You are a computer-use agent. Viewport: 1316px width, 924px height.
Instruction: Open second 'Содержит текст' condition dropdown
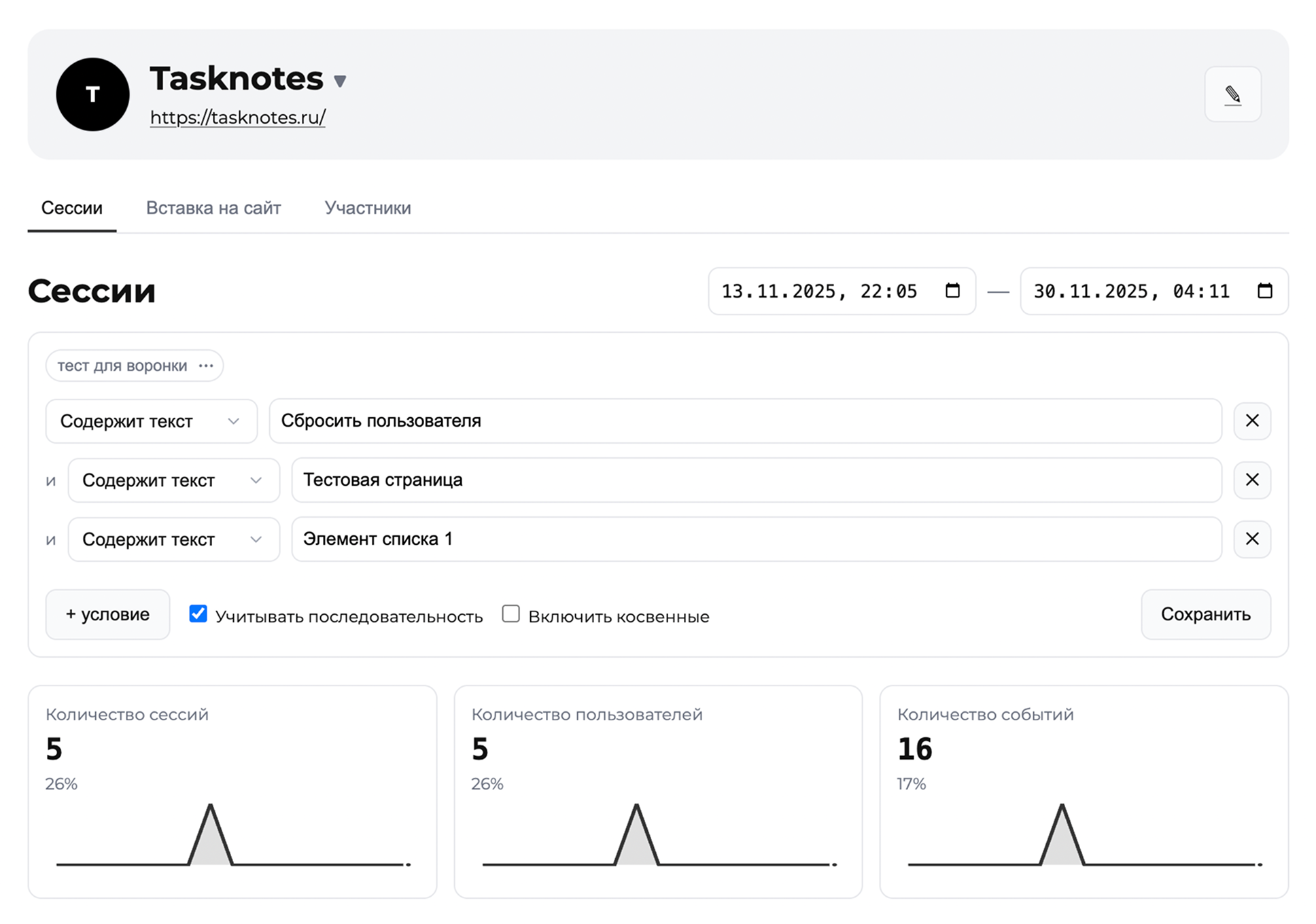coord(173,480)
